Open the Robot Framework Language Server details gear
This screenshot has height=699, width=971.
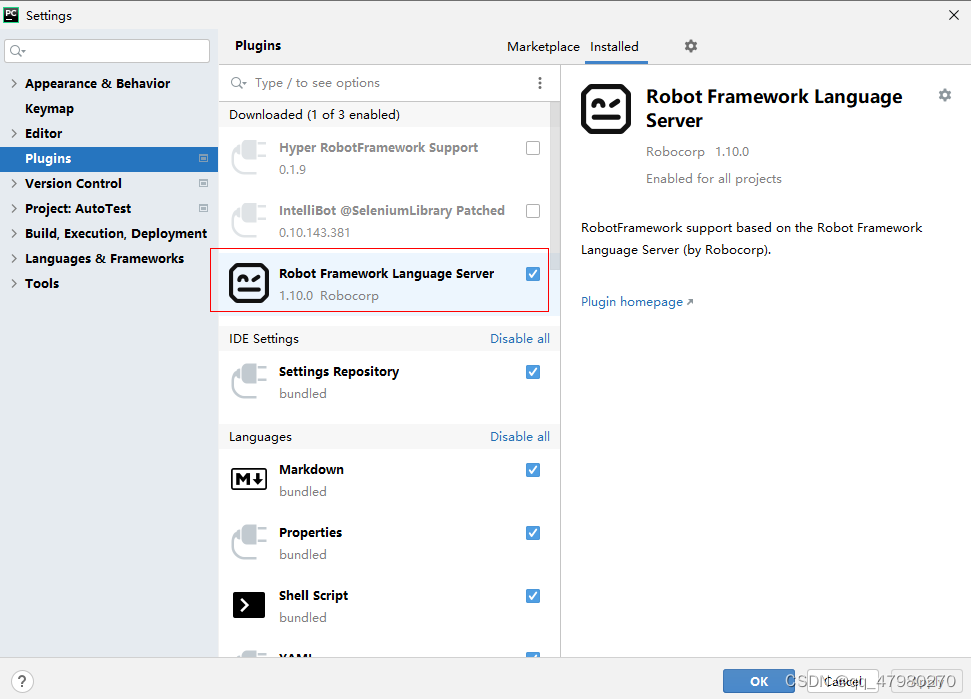coord(944,95)
